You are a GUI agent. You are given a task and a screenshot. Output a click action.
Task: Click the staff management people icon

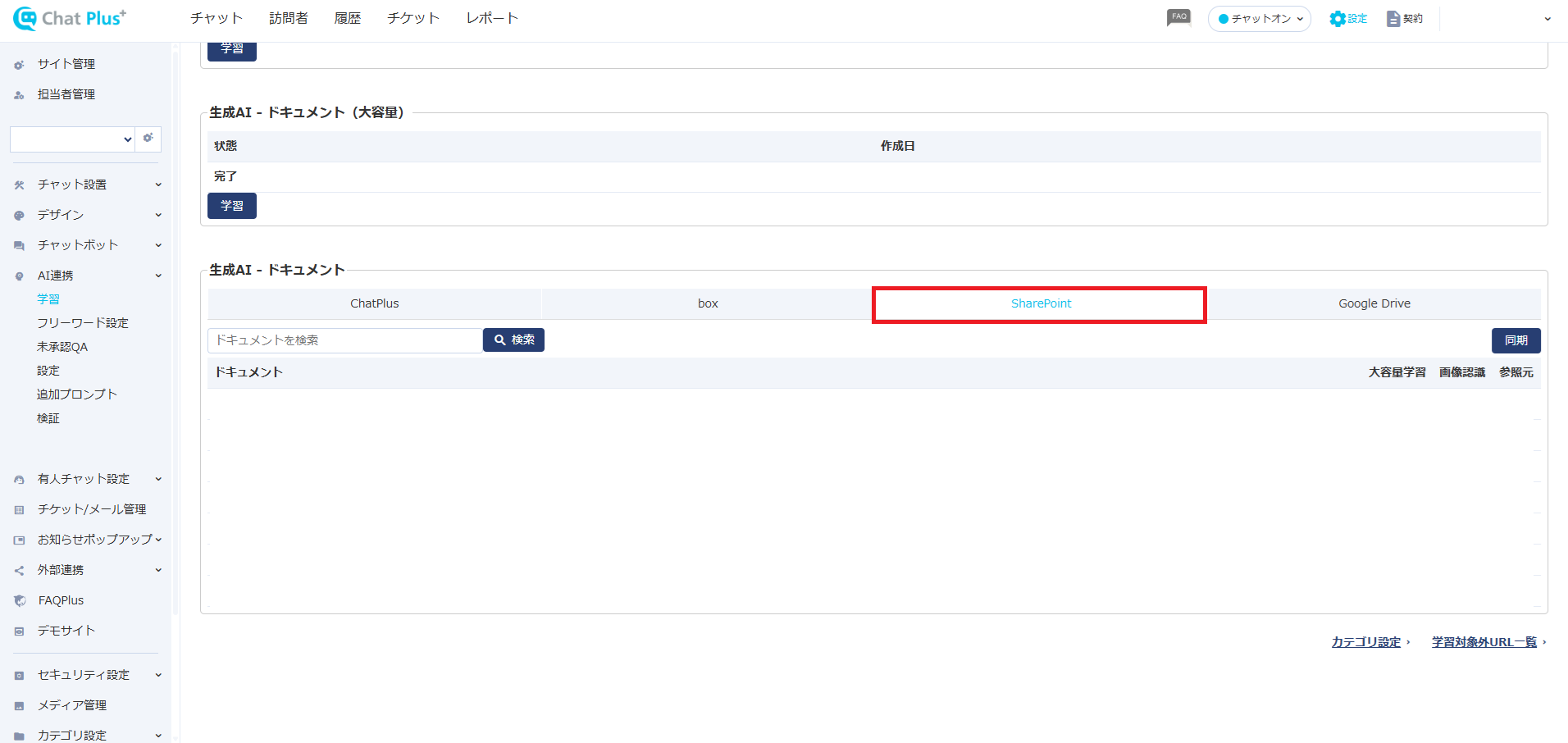tap(19, 95)
